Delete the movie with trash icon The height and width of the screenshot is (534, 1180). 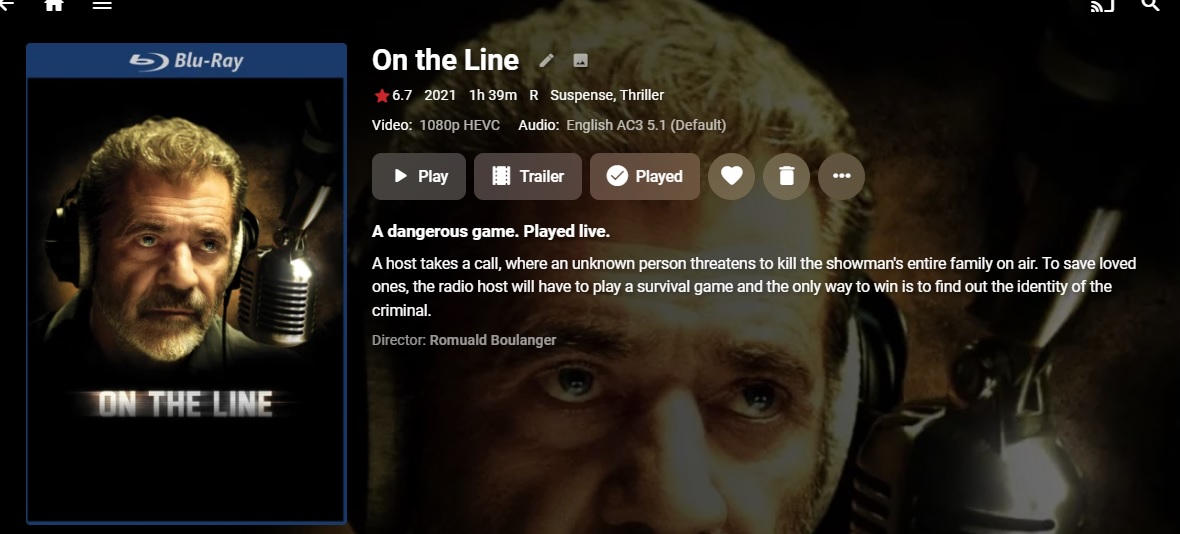coord(786,176)
